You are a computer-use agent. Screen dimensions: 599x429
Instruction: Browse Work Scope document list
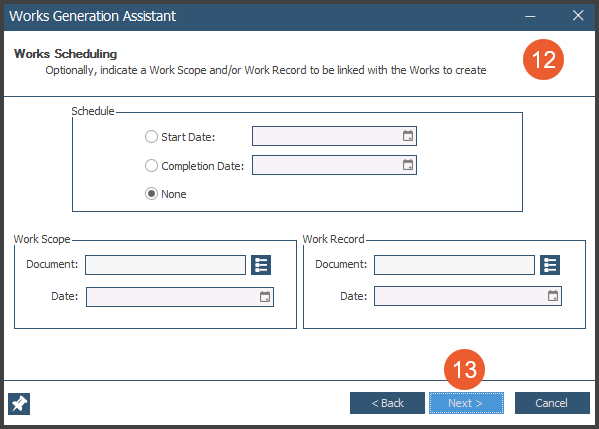tap(261, 265)
